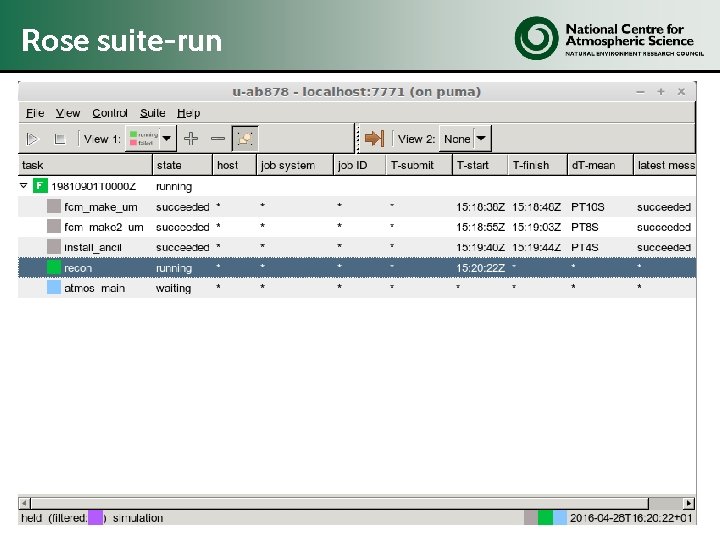Sort by the host column header
The width and height of the screenshot is (720, 540).
(x=234, y=165)
